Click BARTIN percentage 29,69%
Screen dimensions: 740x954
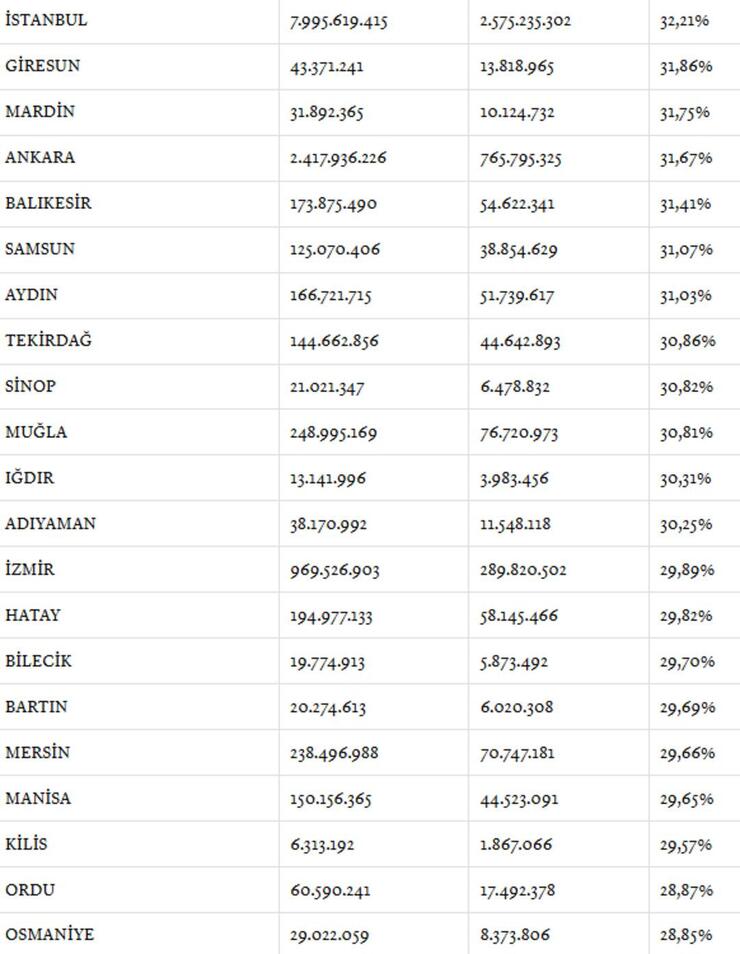point(688,708)
